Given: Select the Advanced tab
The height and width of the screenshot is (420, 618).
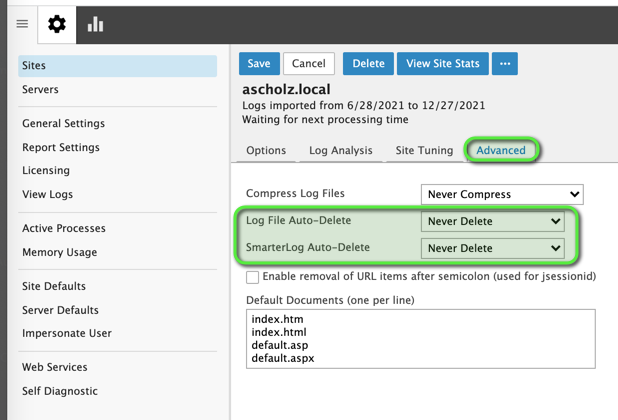Looking at the screenshot, I should [x=501, y=150].
